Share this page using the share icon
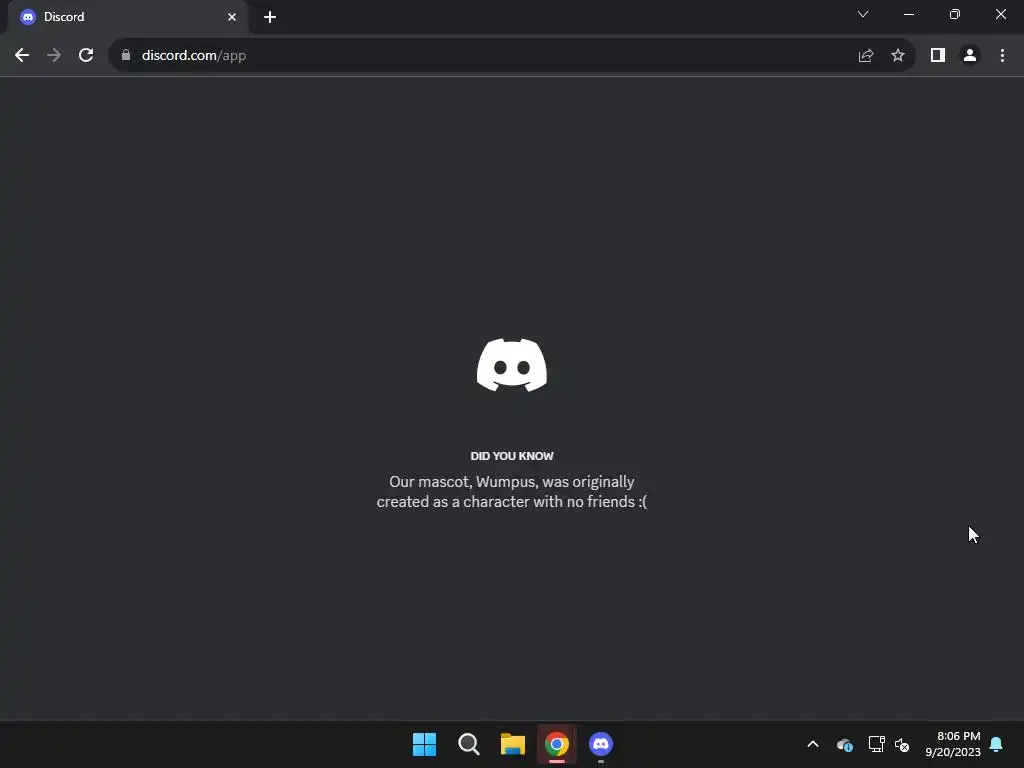 pyautogui.click(x=866, y=56)
